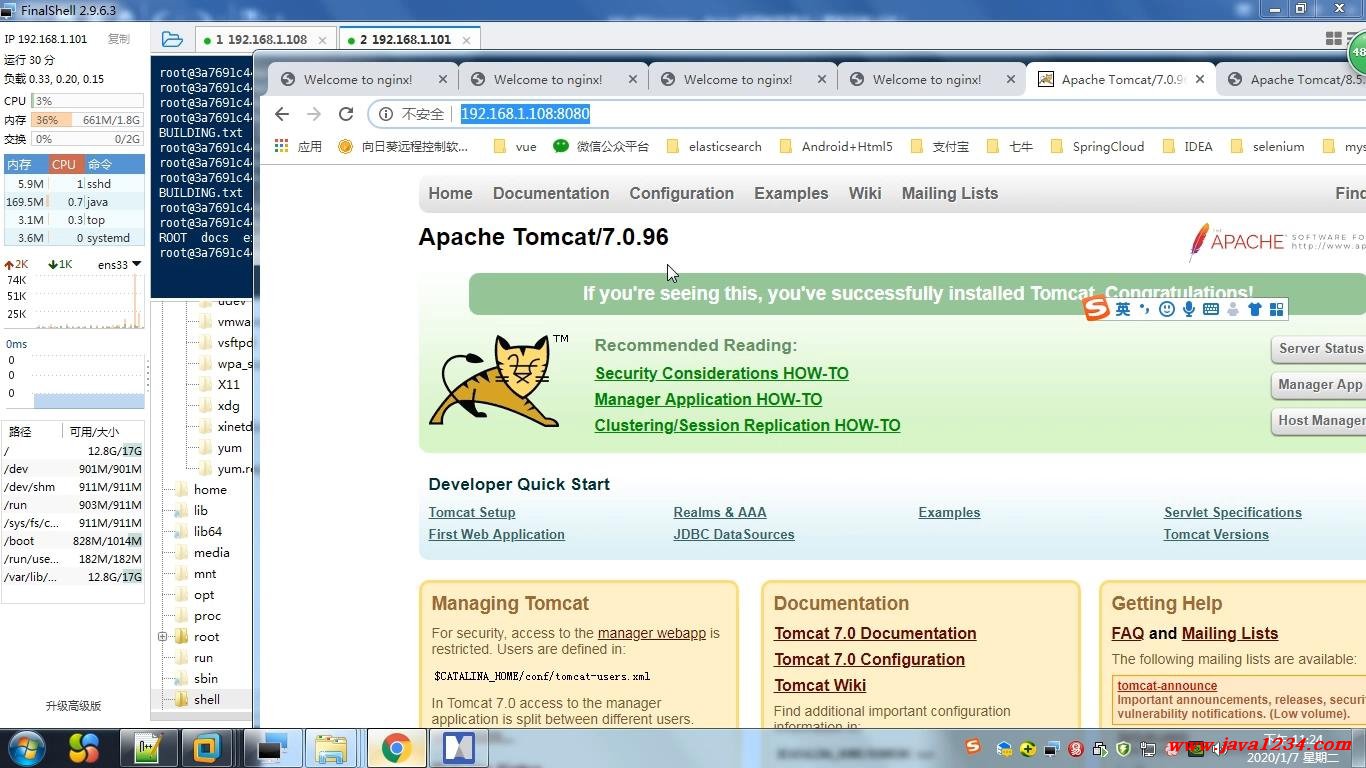Open the 微信公众平台 bookmark
The height and width of the screenshot is (768, 1366).
(x=601, y=146)
